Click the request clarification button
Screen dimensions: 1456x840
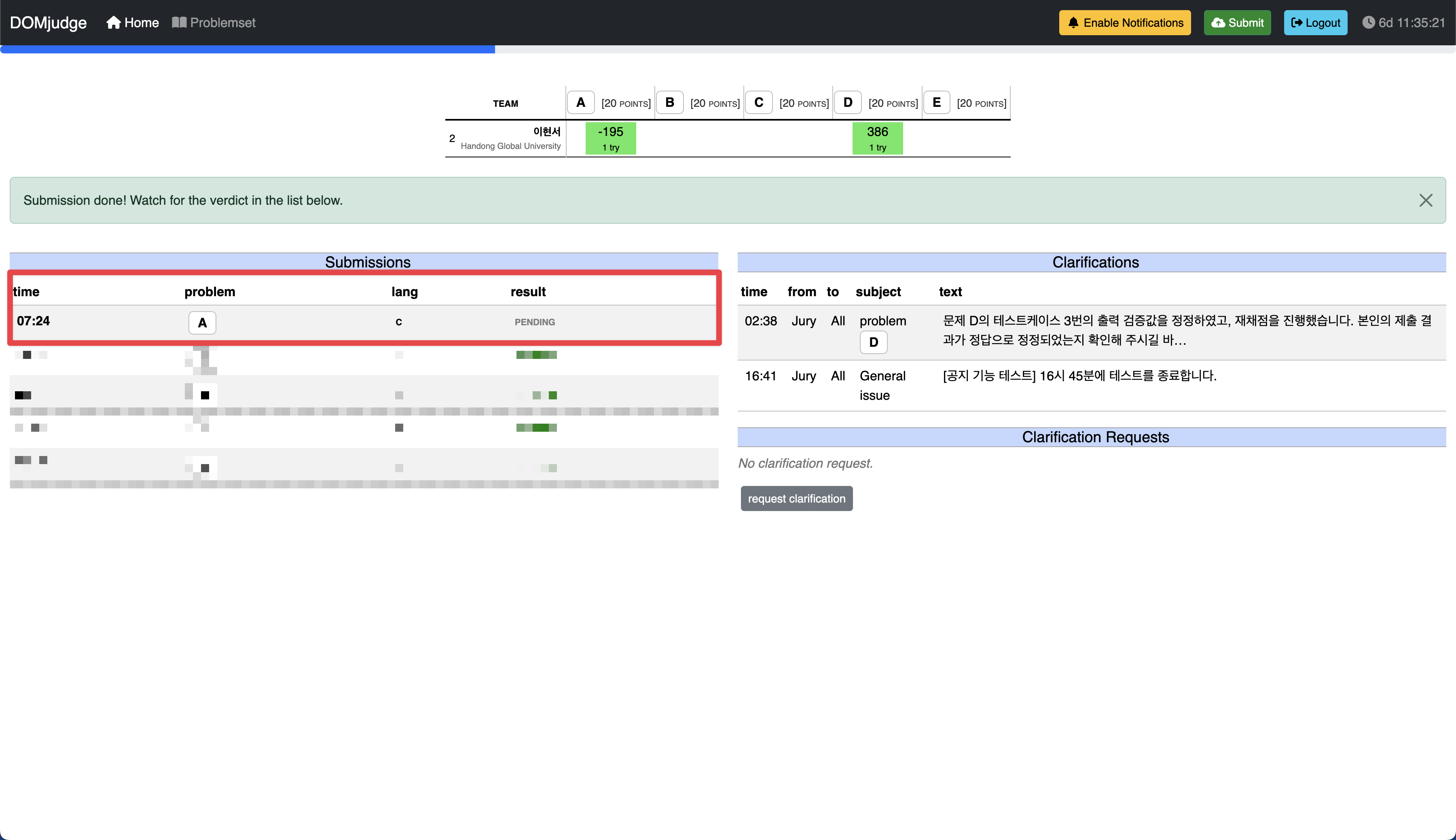click(796, 498)
